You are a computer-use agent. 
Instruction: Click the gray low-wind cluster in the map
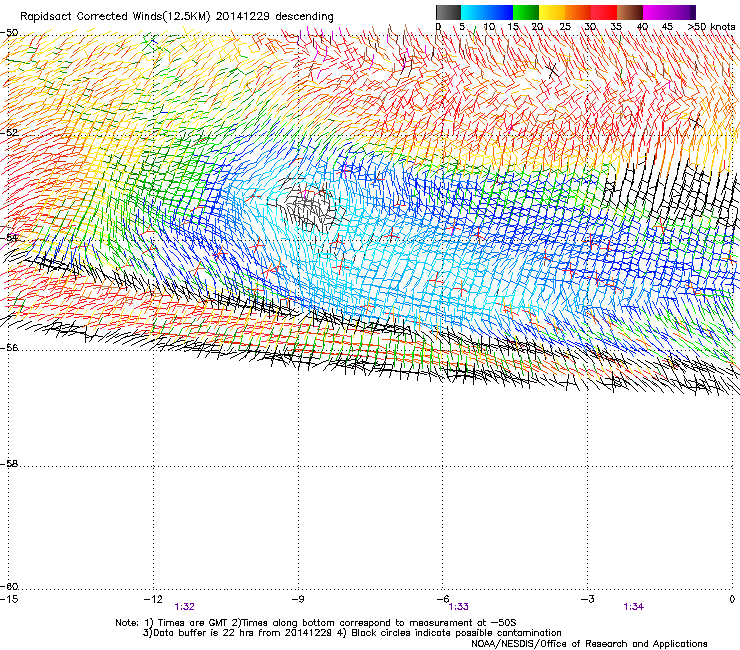pyautogui.click(x=309, y=207)
